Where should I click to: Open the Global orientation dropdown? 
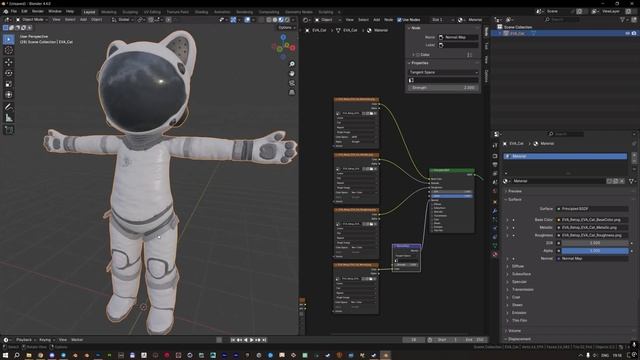click(123, 20)
